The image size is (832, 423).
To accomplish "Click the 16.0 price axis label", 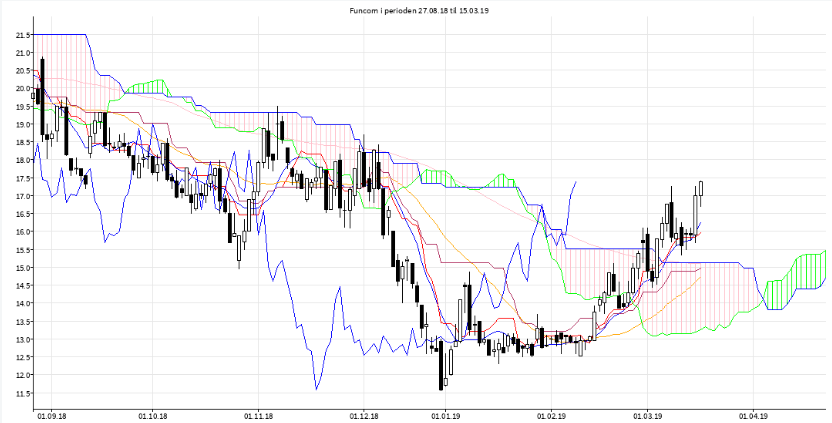I will [22, 232].
